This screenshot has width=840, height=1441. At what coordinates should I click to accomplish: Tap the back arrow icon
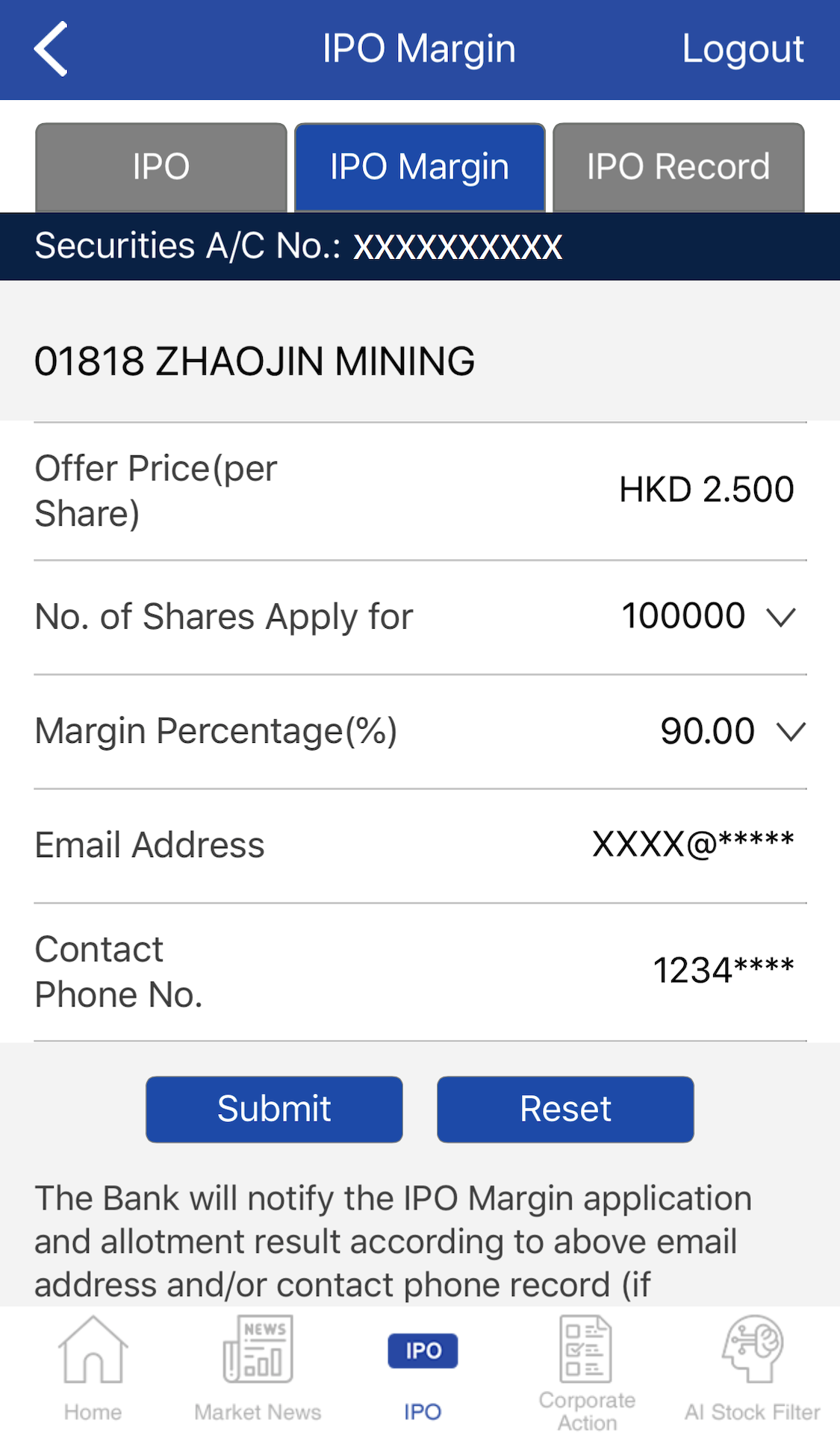51,49
